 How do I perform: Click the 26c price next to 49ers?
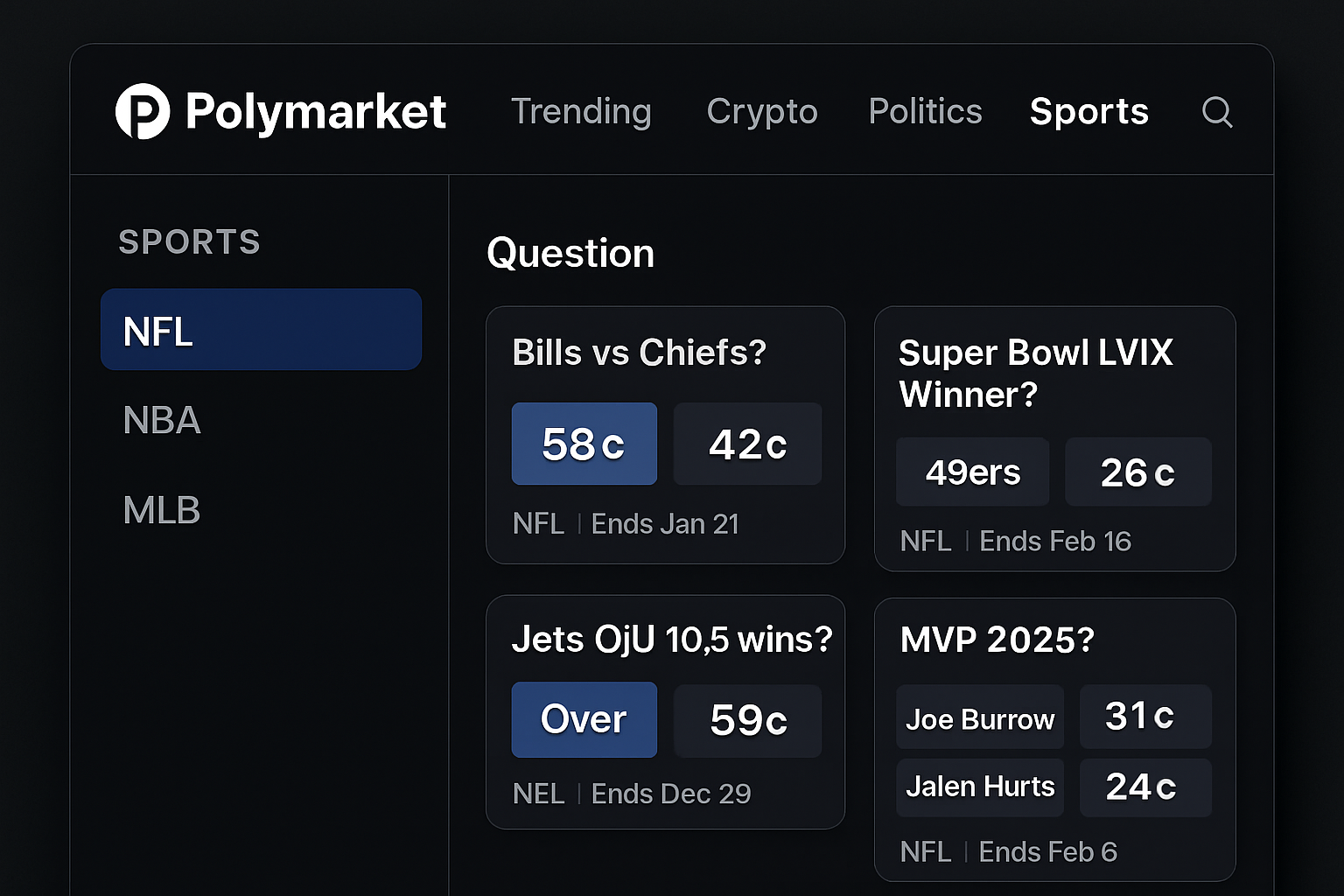click(1137, 472)
